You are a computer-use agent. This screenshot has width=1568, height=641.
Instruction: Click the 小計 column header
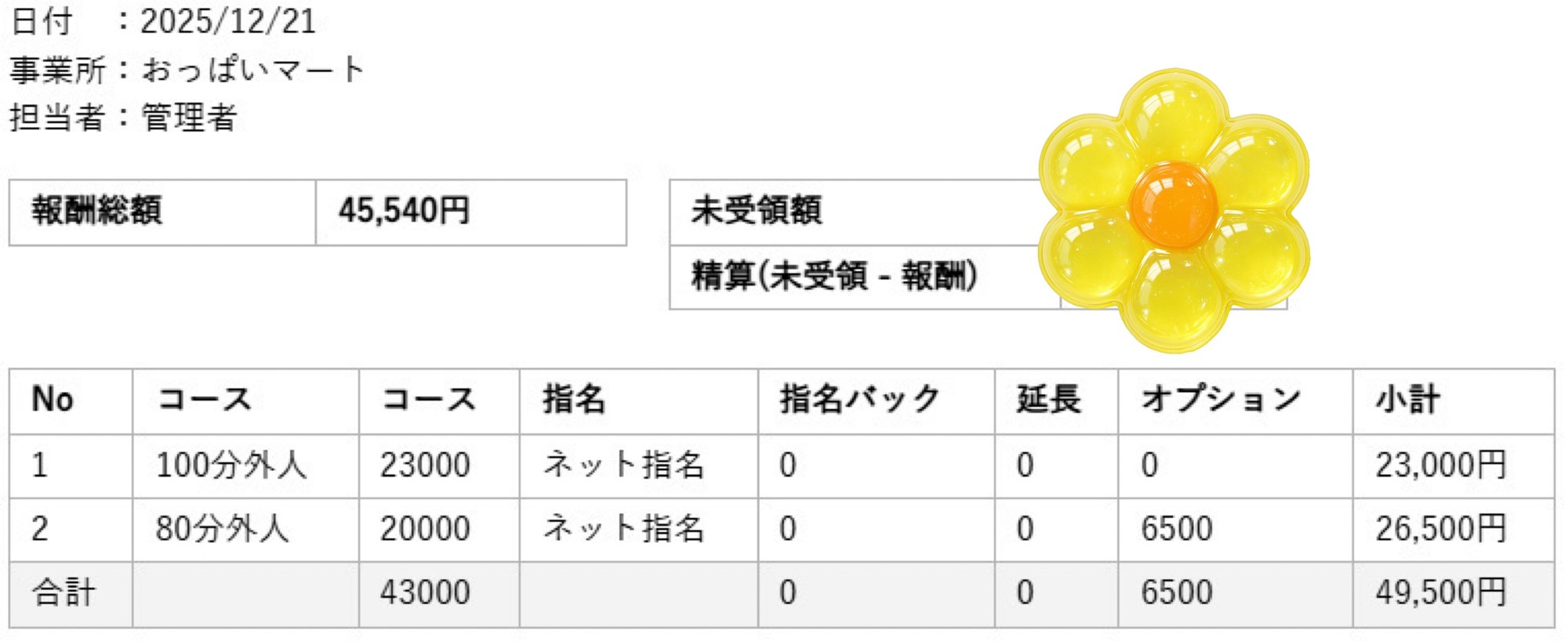(1408, 400)
